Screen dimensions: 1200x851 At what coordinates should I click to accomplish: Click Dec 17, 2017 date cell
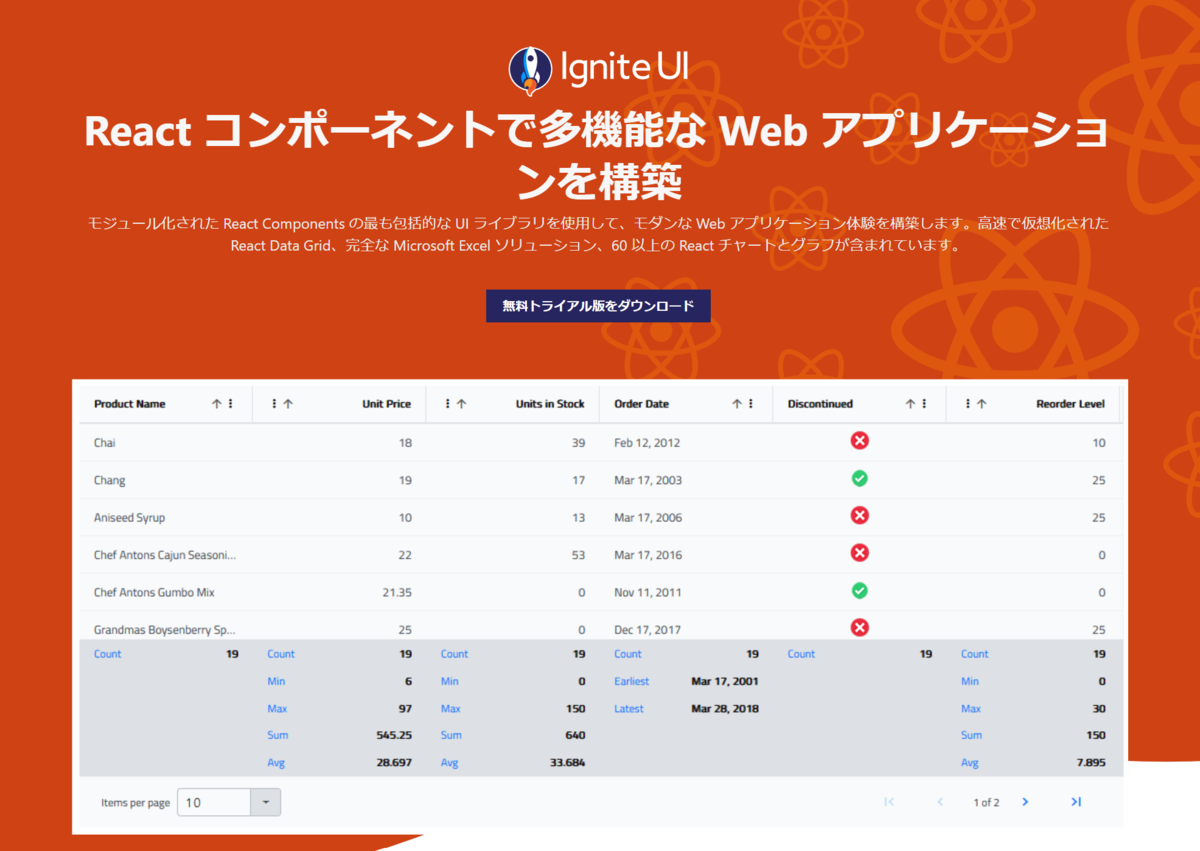point(648,630)
